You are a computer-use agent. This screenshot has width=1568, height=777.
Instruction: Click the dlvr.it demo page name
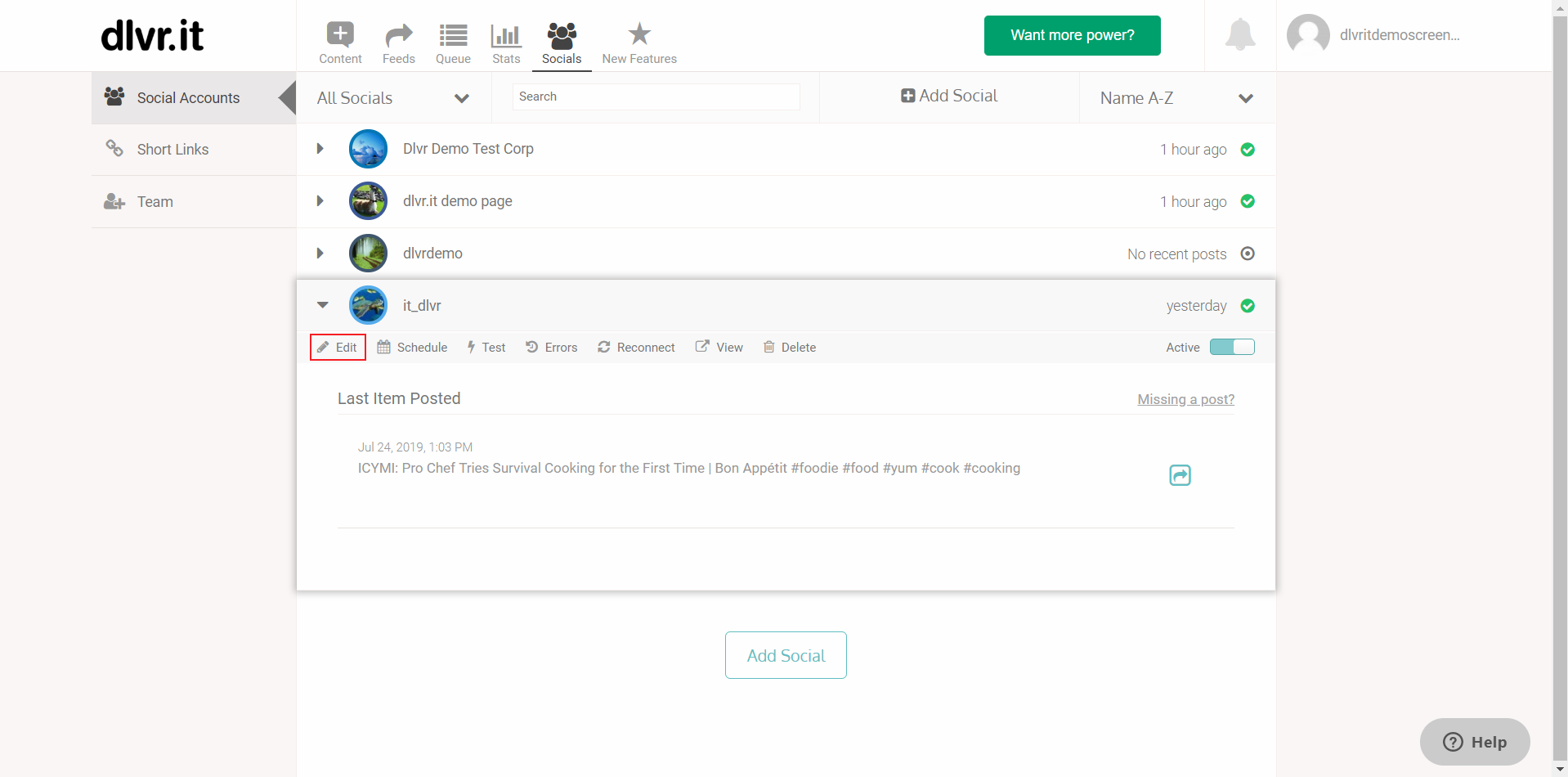458,201
